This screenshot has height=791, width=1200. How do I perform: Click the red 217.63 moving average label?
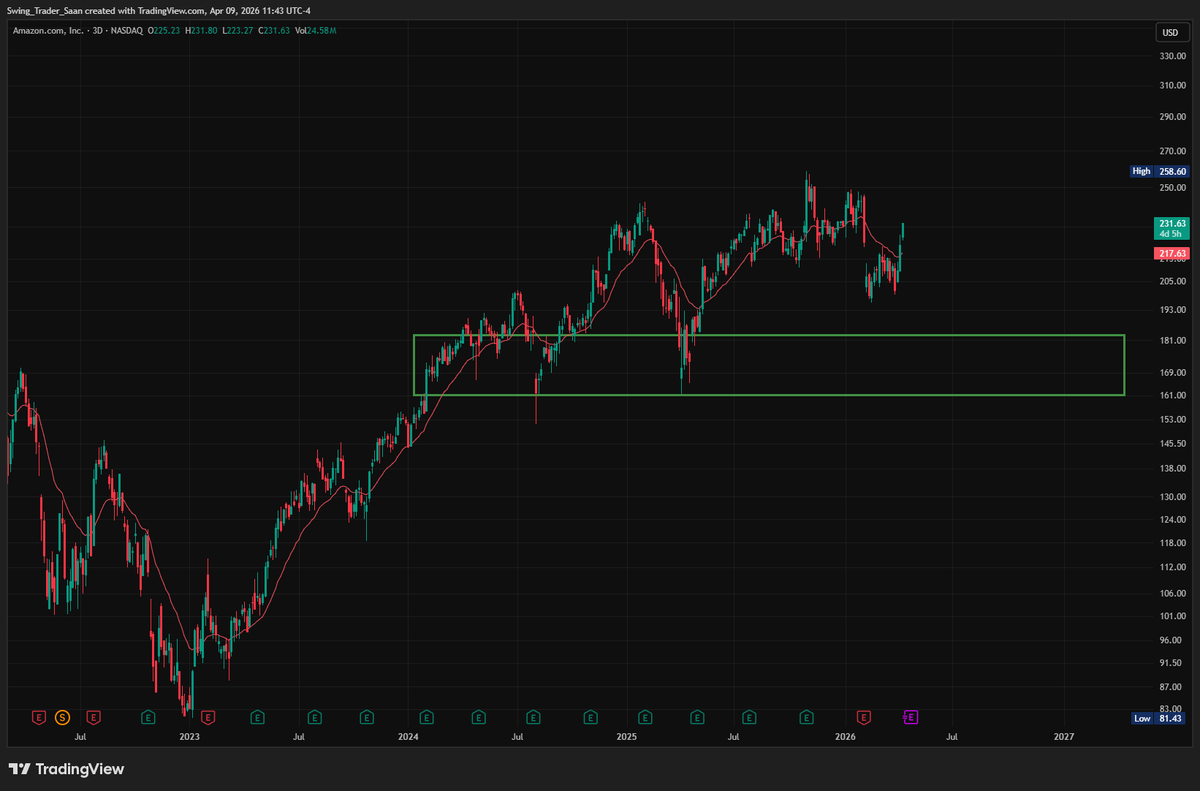click(x=1172, y=255)
